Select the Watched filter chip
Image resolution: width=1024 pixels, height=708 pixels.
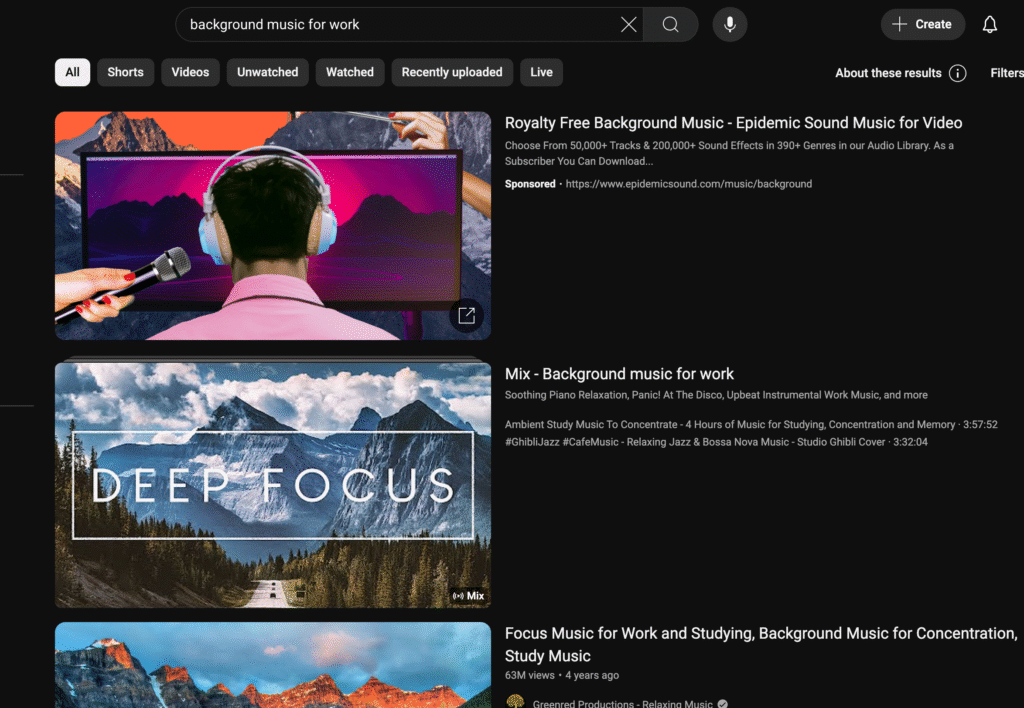click(x=350, y=72)
